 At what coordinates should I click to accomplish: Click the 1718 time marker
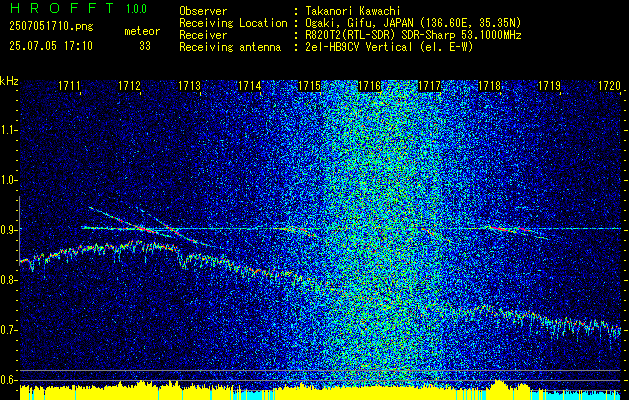tap(489, 85)
